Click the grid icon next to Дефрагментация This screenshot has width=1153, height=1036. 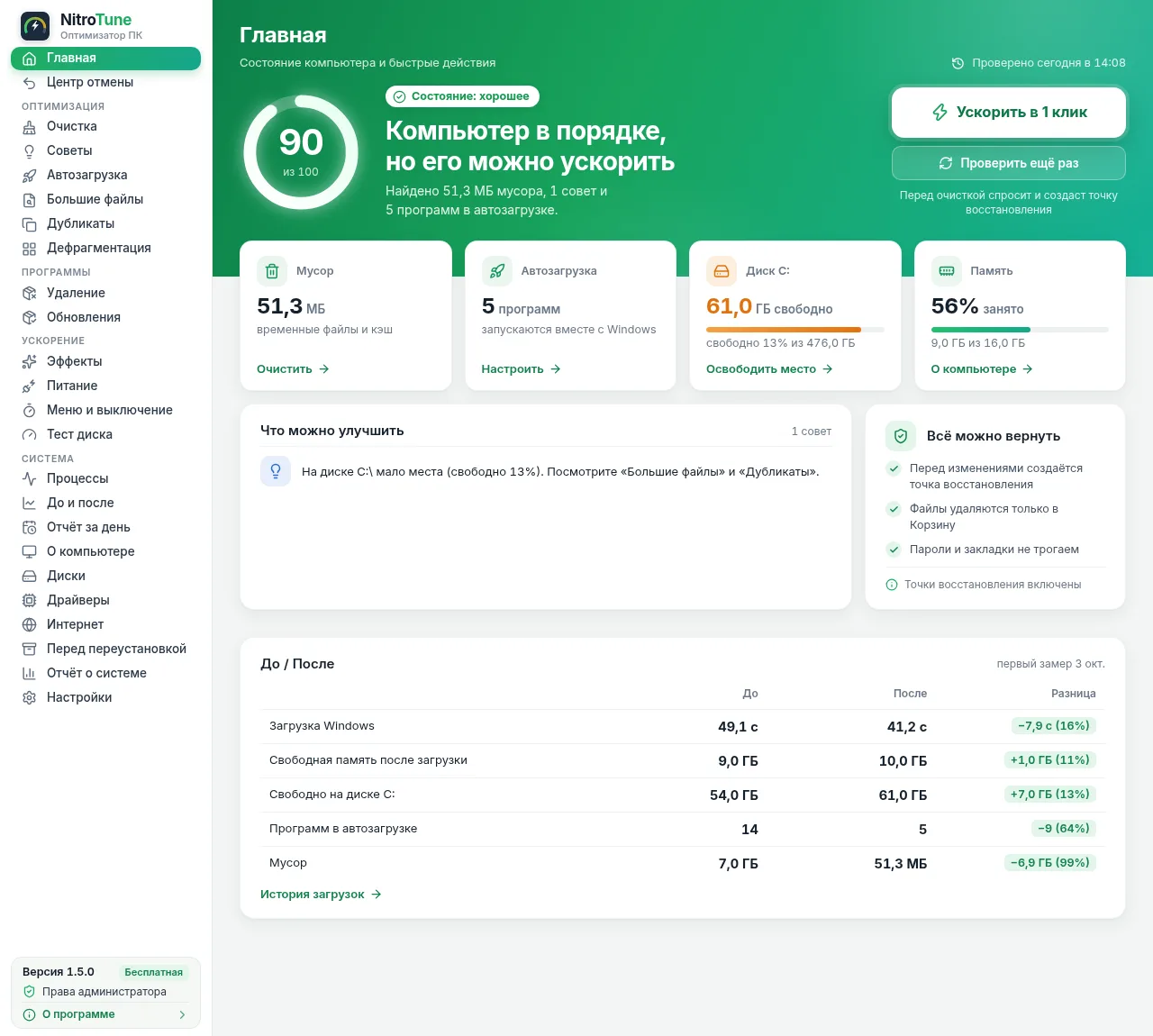point(29,249)
